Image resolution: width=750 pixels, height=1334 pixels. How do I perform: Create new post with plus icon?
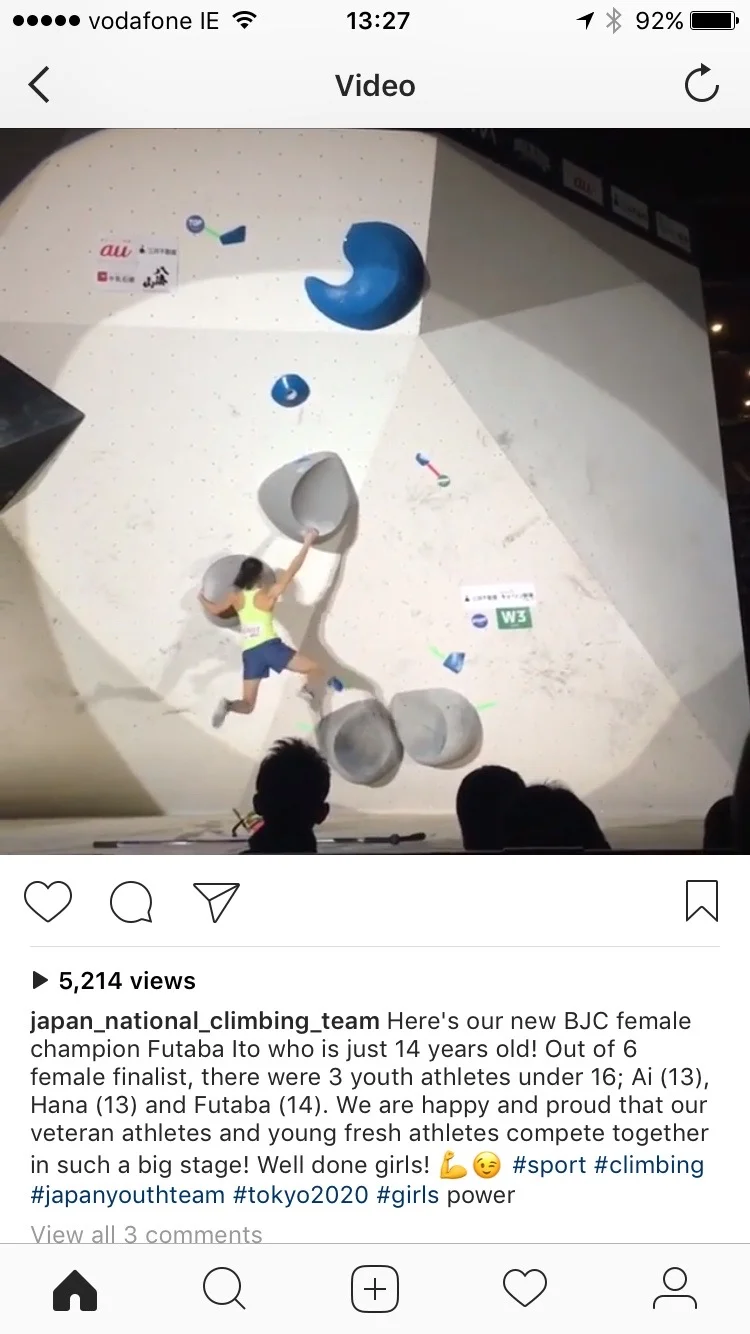[375, 1288]
